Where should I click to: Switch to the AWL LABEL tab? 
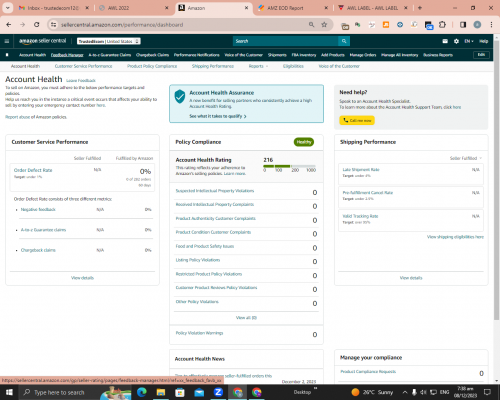point(373,8)
